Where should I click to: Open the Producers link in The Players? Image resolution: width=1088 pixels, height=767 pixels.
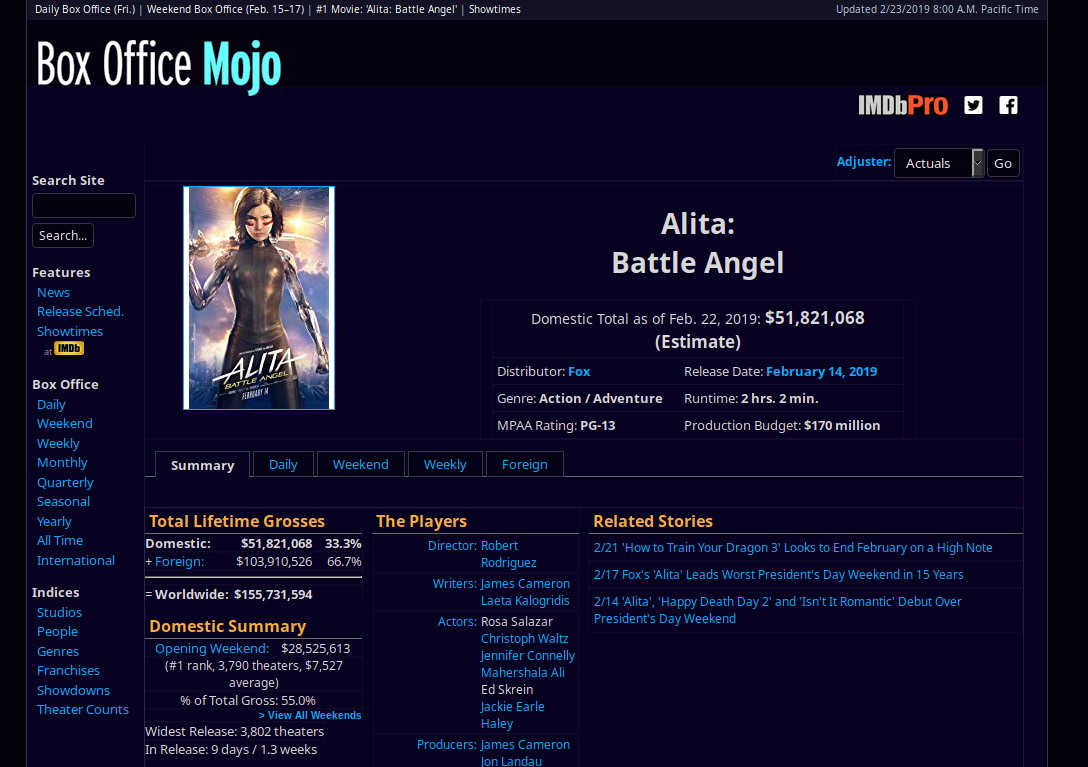446,744
